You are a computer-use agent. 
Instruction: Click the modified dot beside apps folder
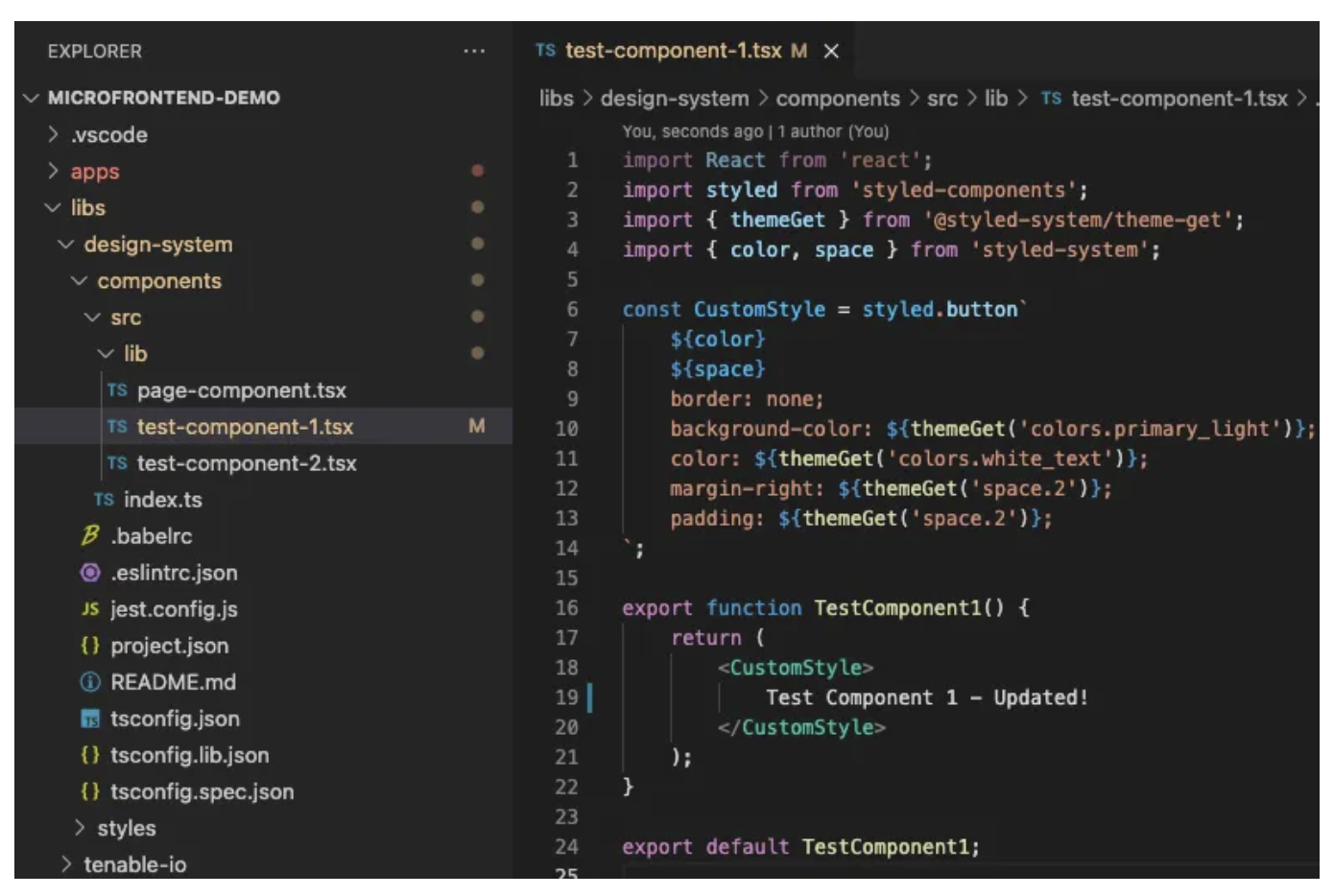click(477, 171)
